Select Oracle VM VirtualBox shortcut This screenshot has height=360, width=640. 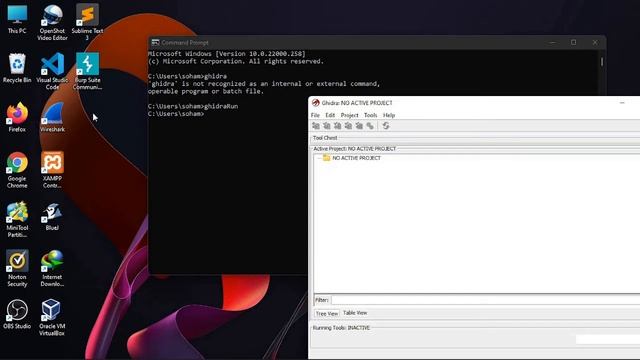52,318
